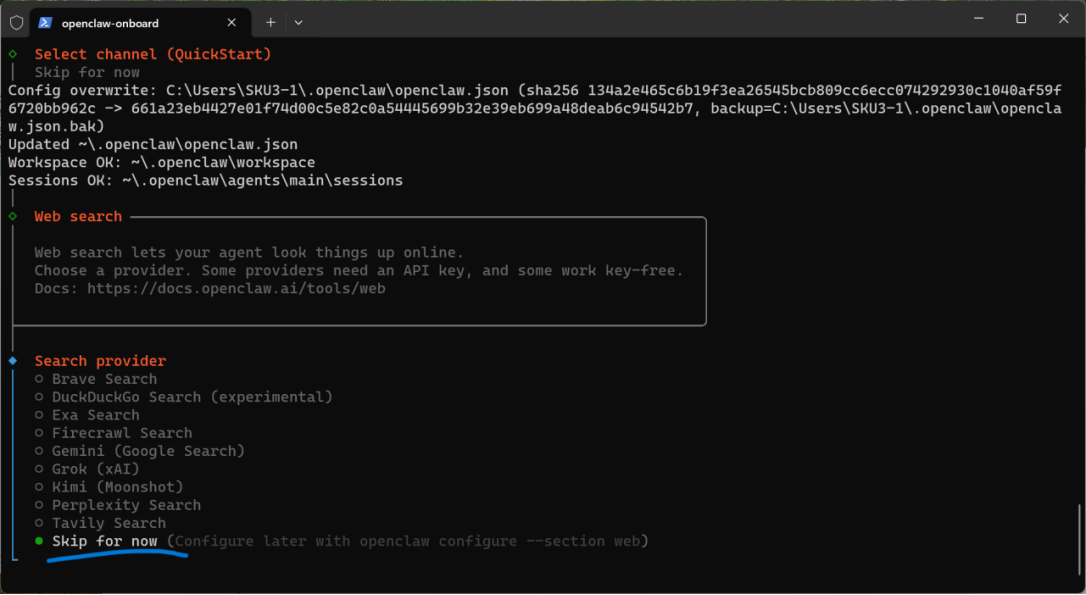Select the Brave Search provider option
Screen dimensions: 1086x595
[104, 379]
